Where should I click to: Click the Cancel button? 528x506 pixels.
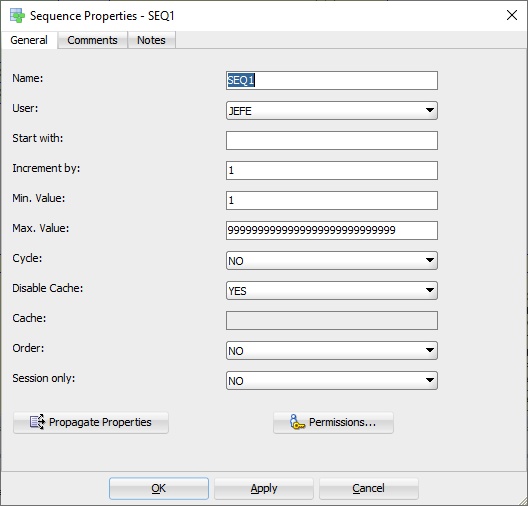(x=369, y=488)
